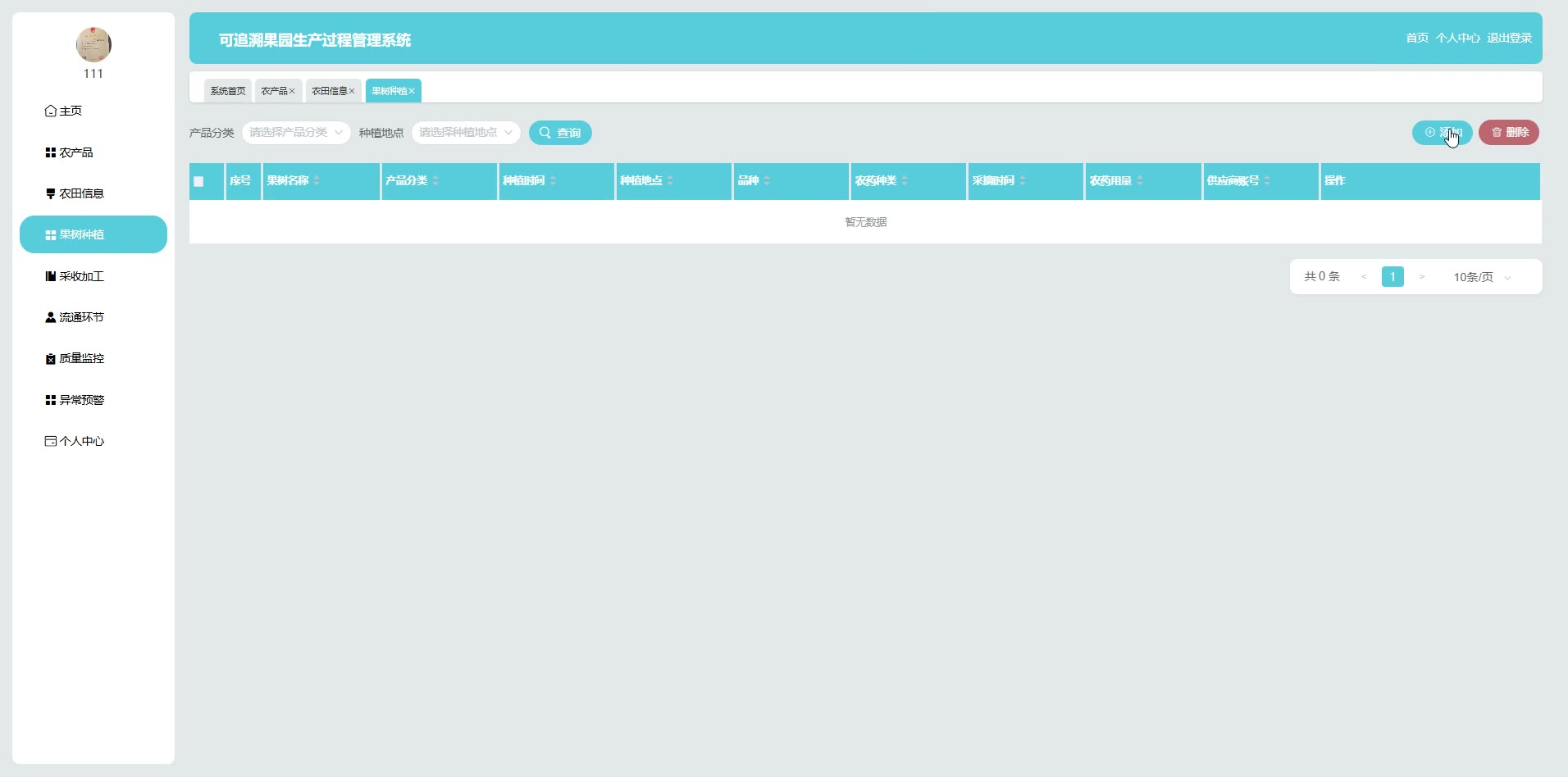Click the username 111 under avatar

click(x=93, y=74)
